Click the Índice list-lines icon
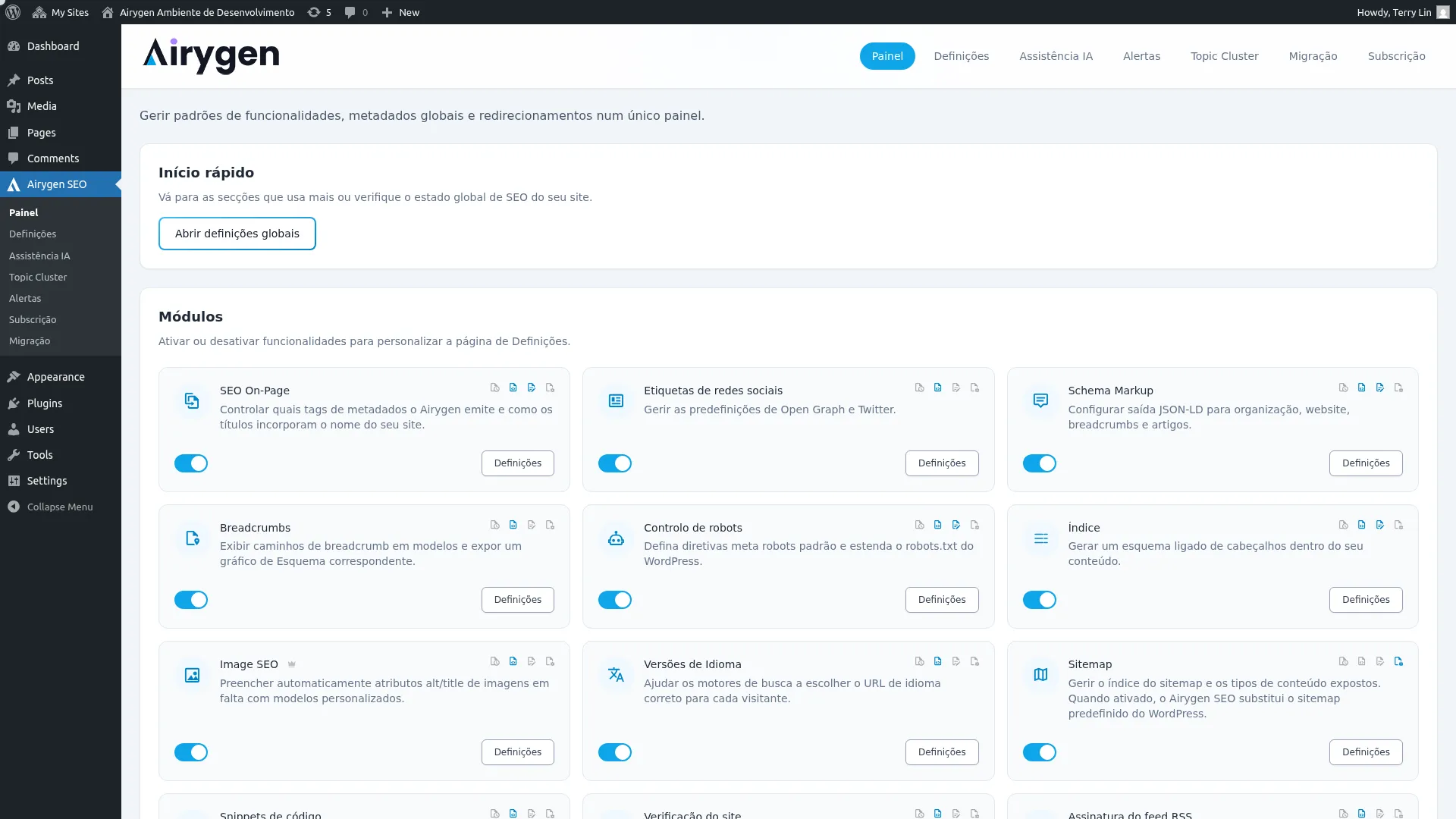Viewport: 1456px width, 819px height. point(1040,538)
